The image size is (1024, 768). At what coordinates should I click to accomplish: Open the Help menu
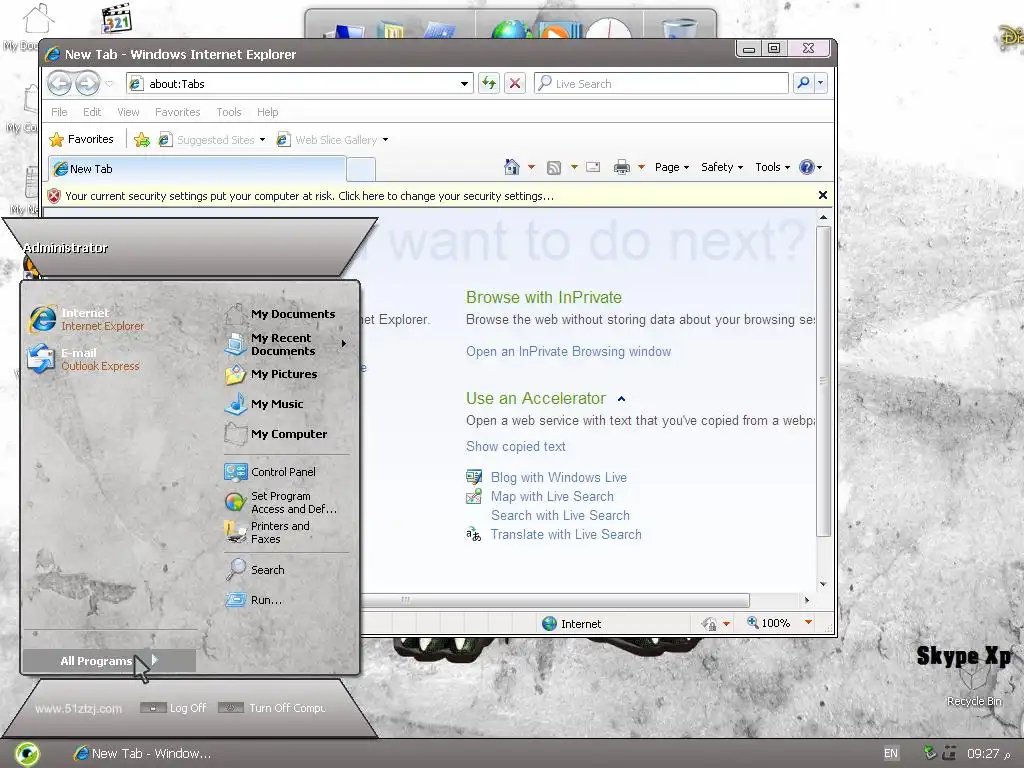click(268, 112)
